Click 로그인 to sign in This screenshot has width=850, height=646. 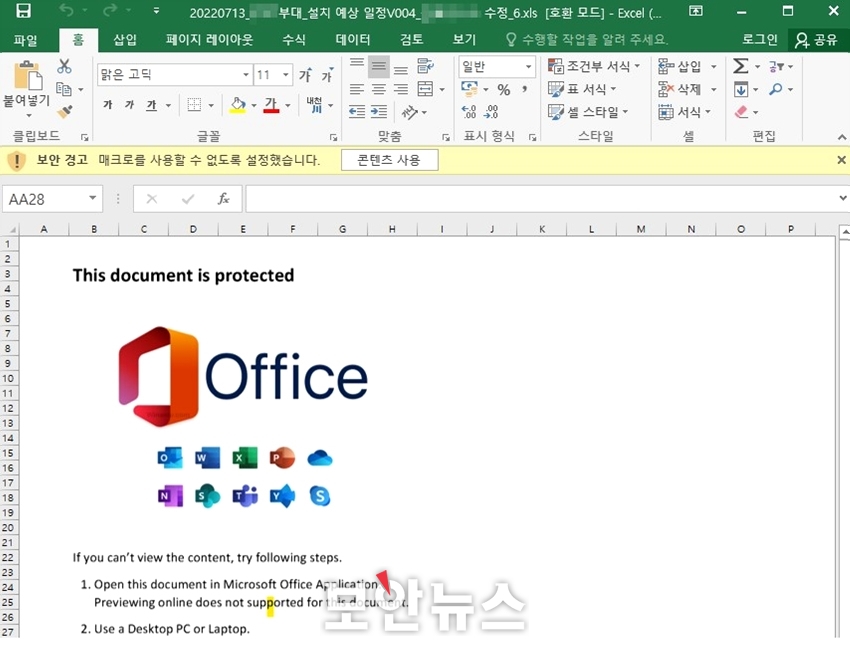pyautogui.click(x=759, y=40)
